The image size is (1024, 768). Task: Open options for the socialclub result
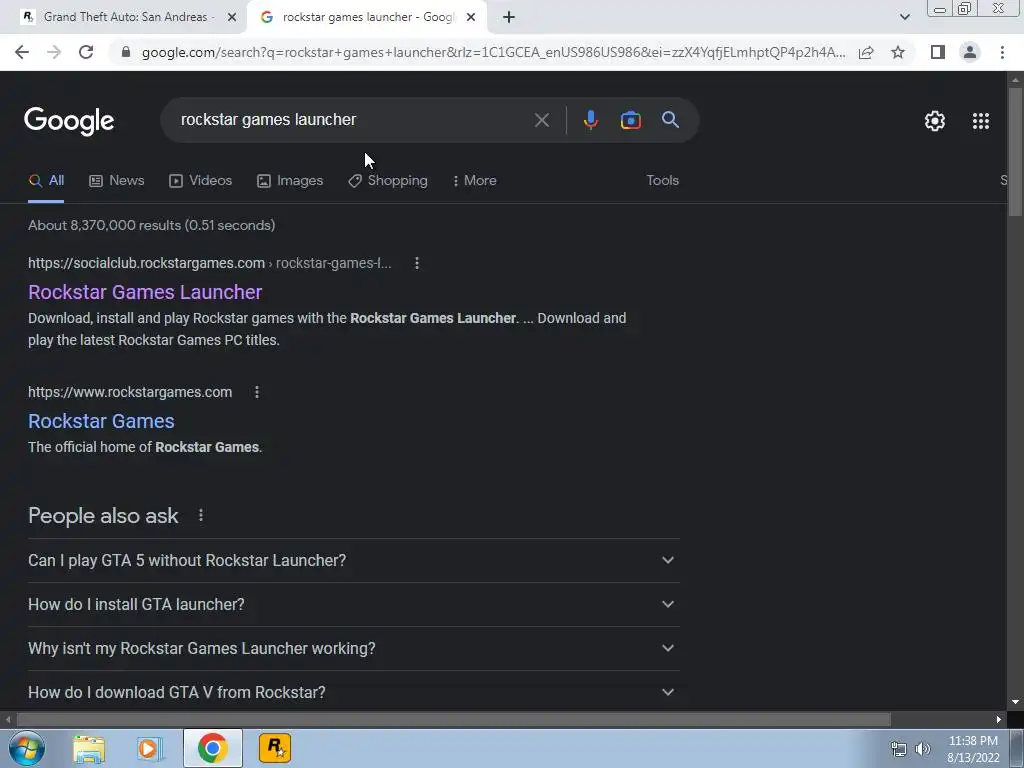(417, 263)
